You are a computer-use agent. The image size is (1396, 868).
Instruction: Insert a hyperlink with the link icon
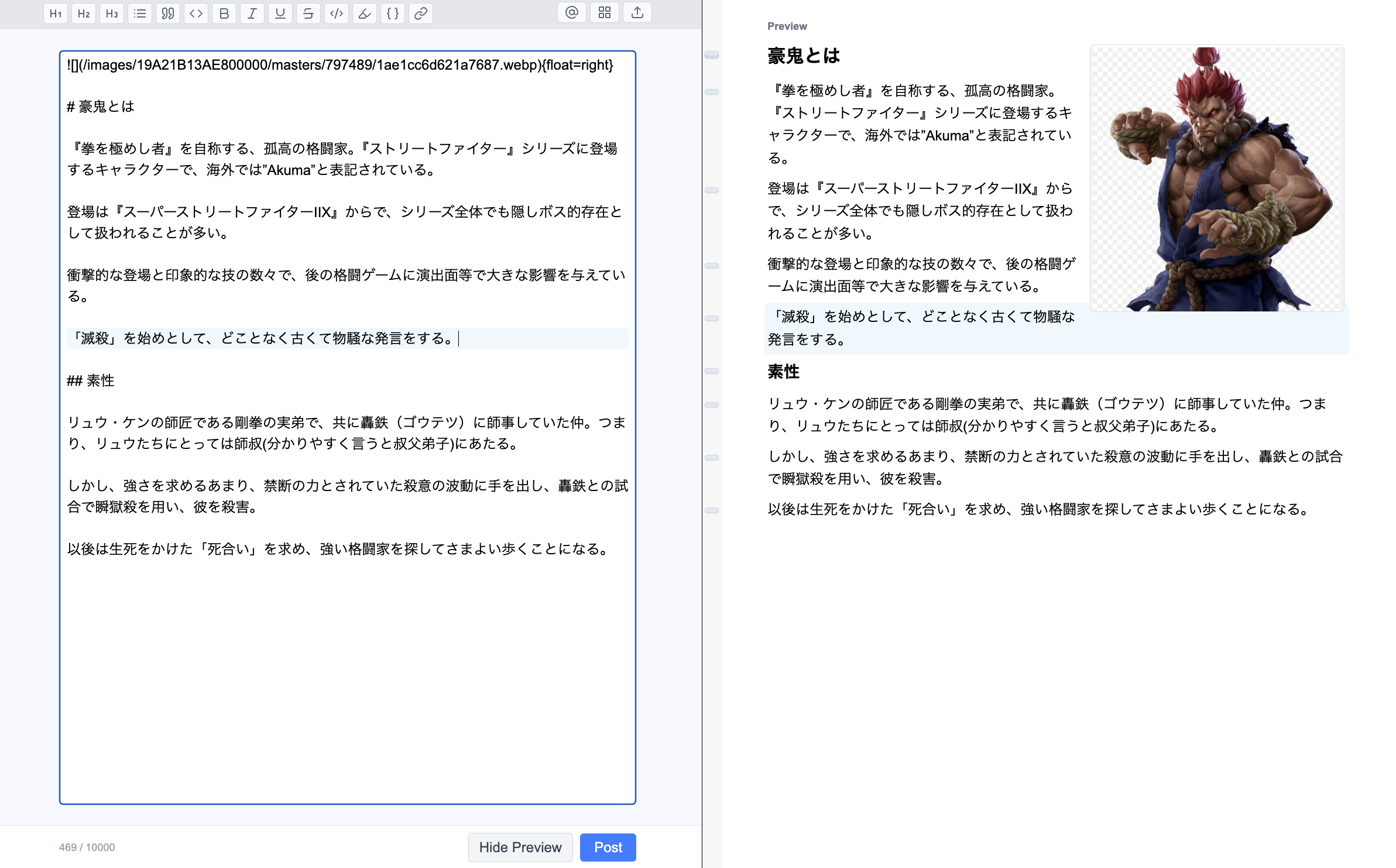tap(421, 13)
